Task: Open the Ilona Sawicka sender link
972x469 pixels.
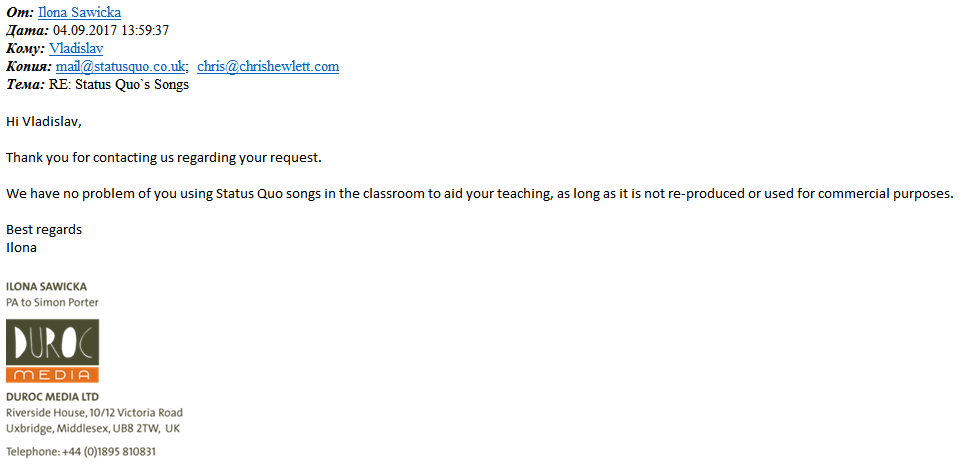Action: [x=79, y=12]
